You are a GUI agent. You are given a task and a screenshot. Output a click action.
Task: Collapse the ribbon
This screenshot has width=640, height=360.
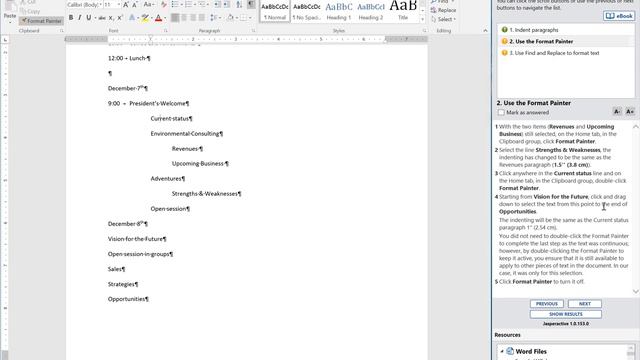pyautogui.click(x=485, y=31)
